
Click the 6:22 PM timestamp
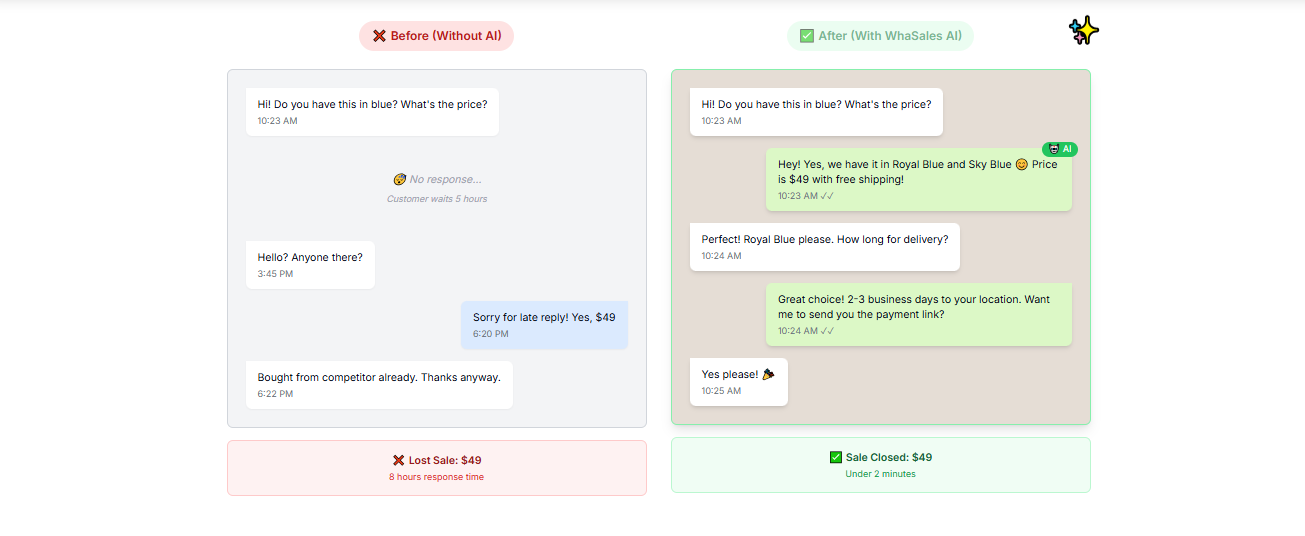[x=275, y=394]
